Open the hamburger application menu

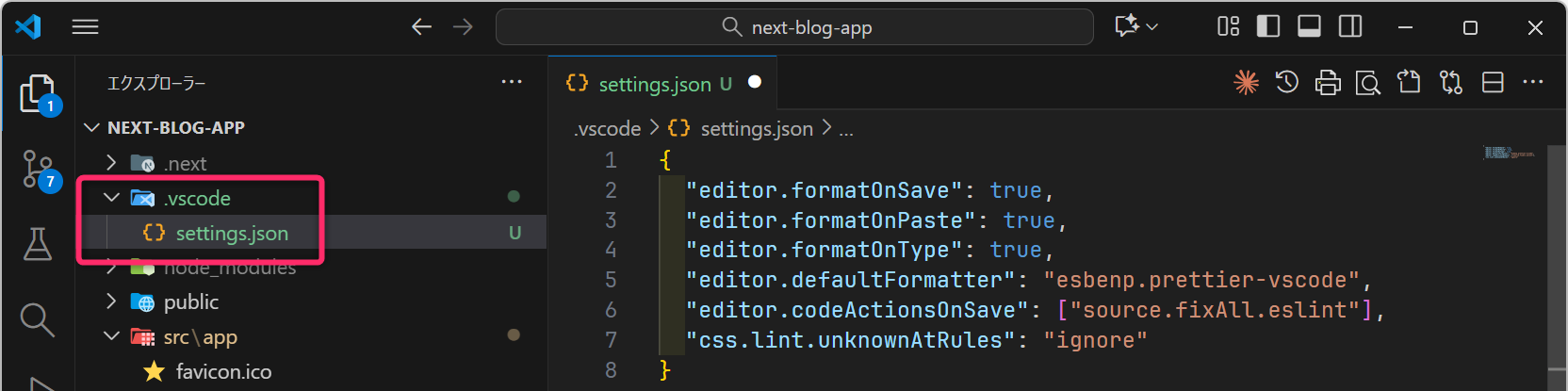(x=85, y=27)
